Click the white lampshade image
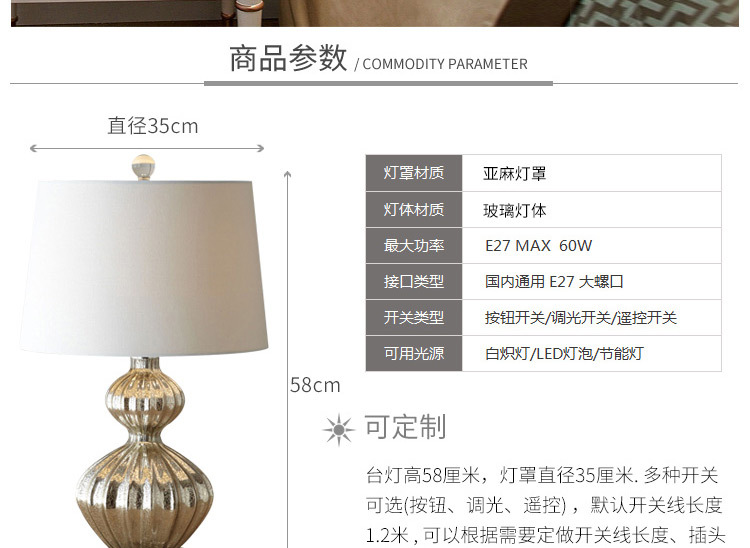750x548 pixels. pyautogui.click(x=144, y=268)
